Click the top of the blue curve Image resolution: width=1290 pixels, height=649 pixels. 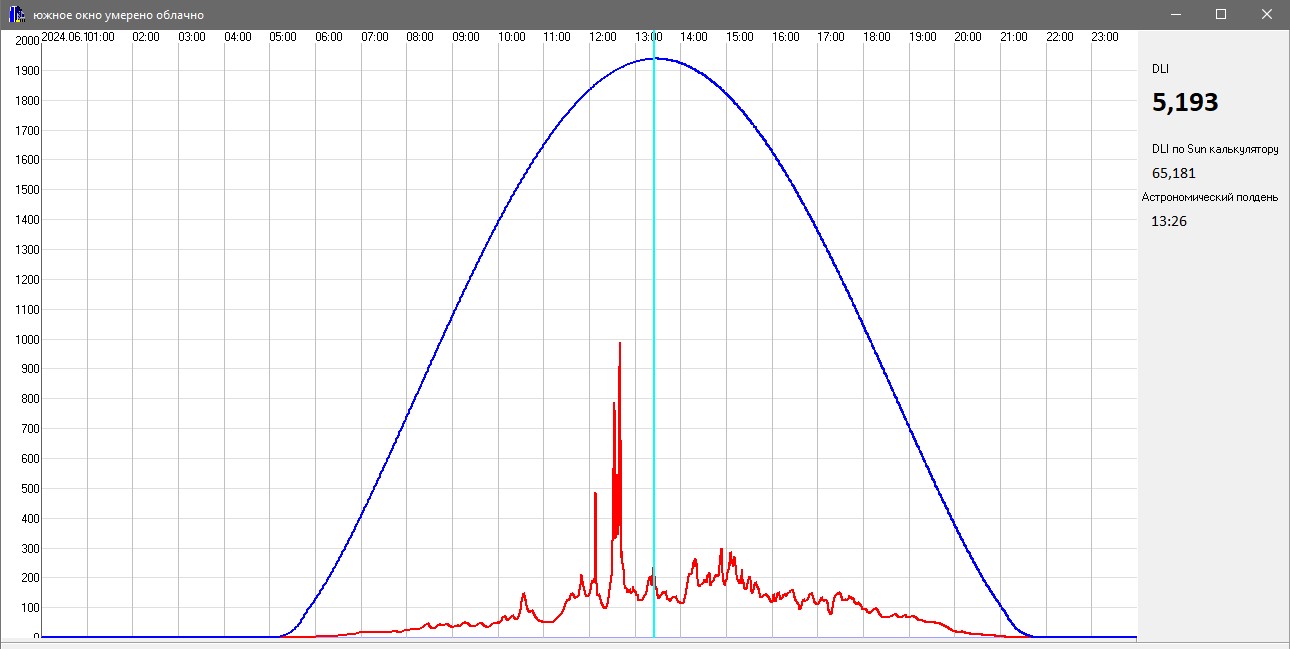(655, 59)
